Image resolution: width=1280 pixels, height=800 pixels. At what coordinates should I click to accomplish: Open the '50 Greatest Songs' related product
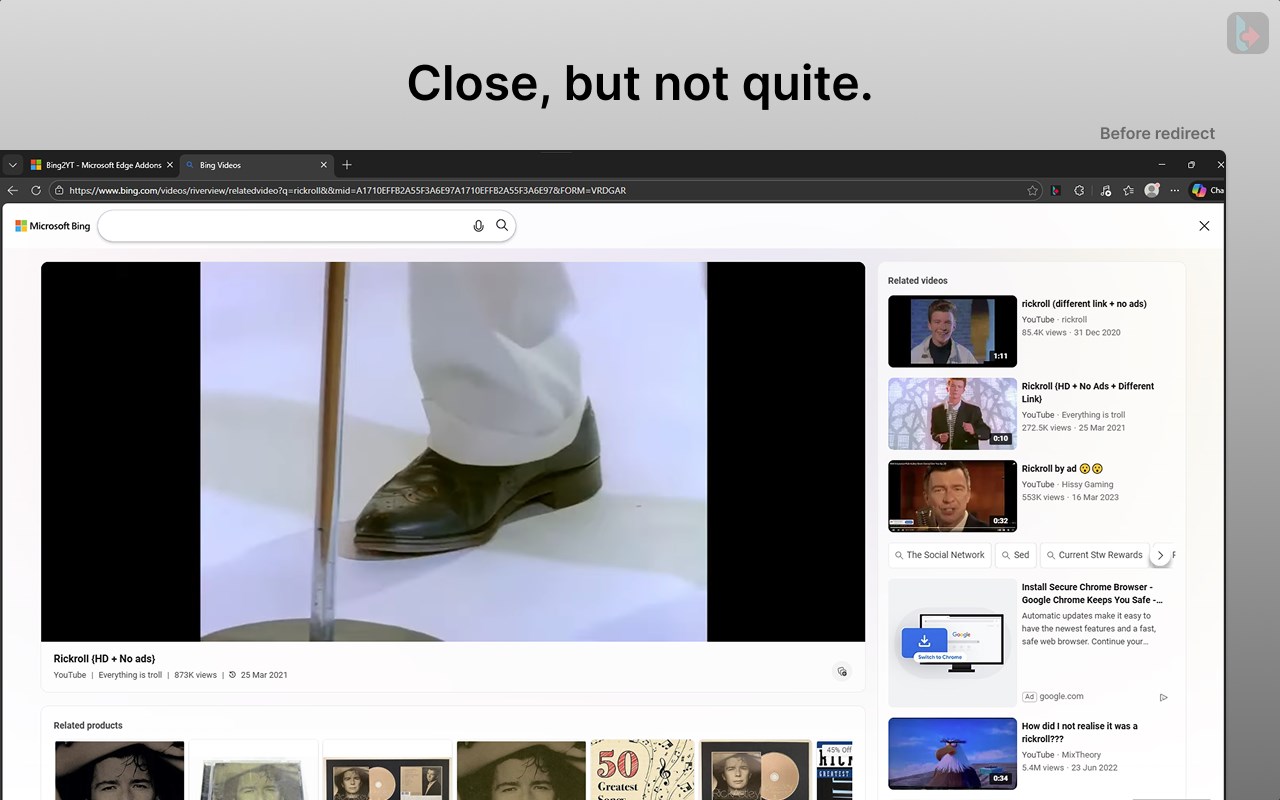pyautogui.click(x=642, y=770)
